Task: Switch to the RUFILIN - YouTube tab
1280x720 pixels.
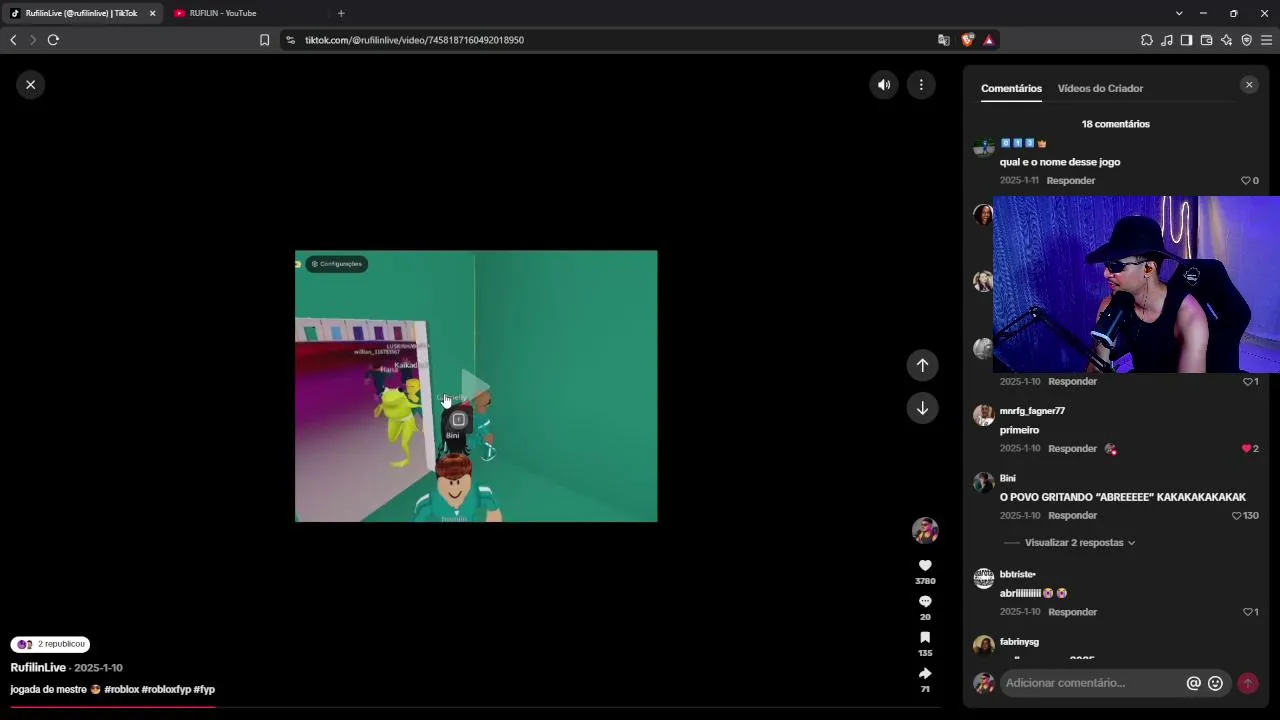Action: (x=244, y=13)
